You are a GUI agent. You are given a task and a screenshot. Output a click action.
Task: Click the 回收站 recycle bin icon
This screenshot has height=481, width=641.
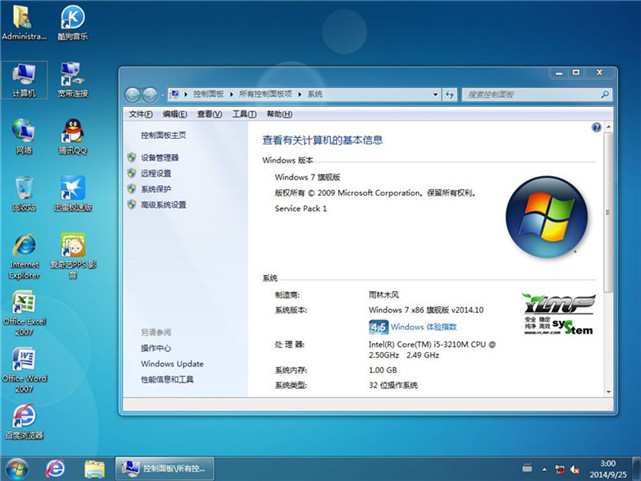pos(23,192)
